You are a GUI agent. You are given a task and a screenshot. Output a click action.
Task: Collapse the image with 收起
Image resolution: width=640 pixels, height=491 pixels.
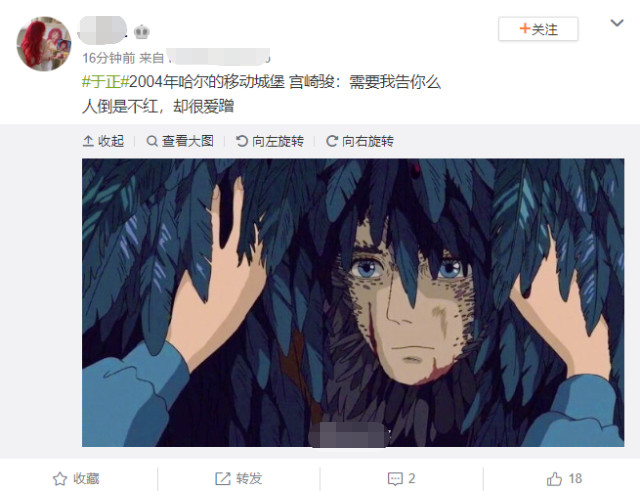pos(103,141)
